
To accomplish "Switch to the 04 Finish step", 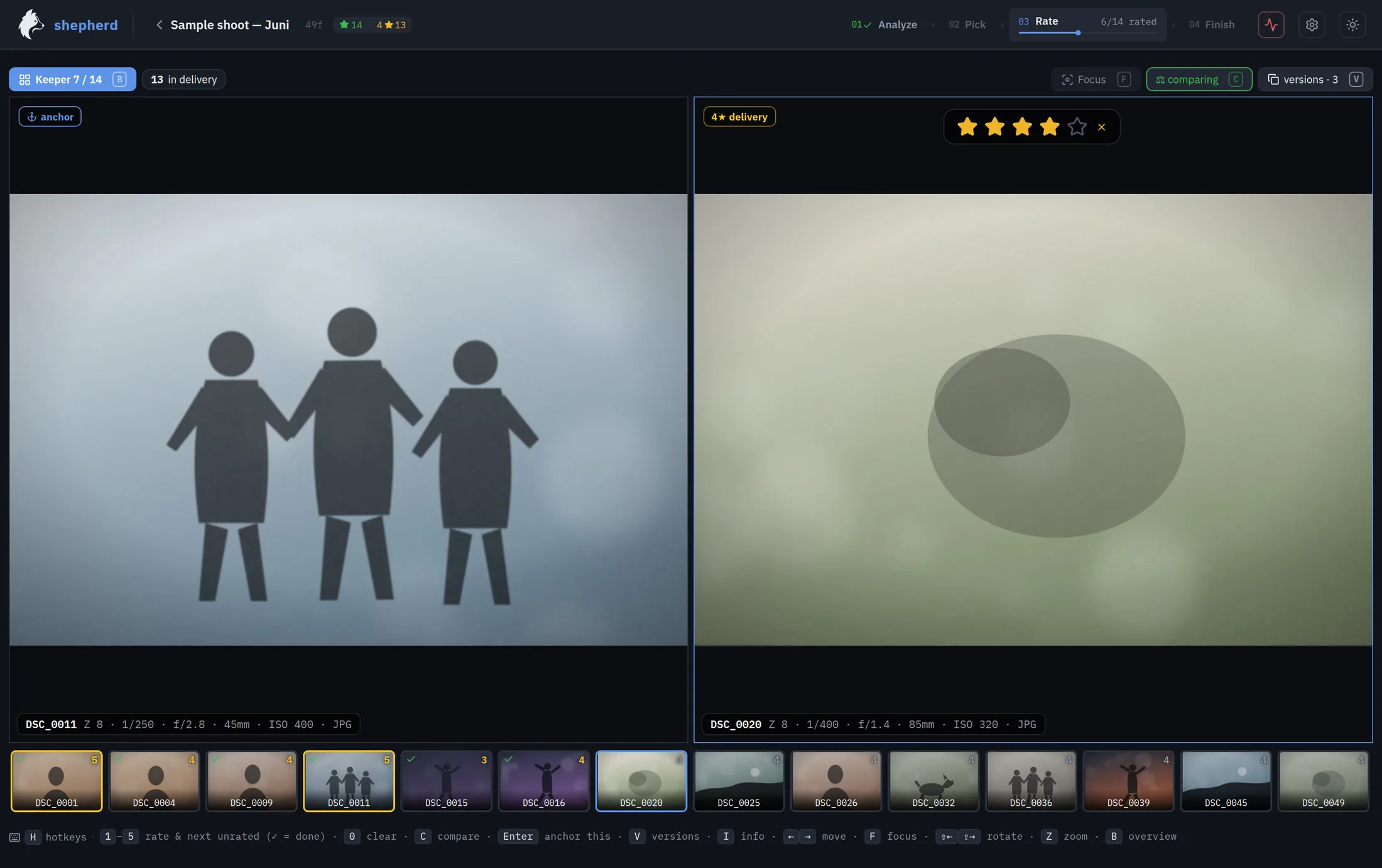I will pos(1212,24).
